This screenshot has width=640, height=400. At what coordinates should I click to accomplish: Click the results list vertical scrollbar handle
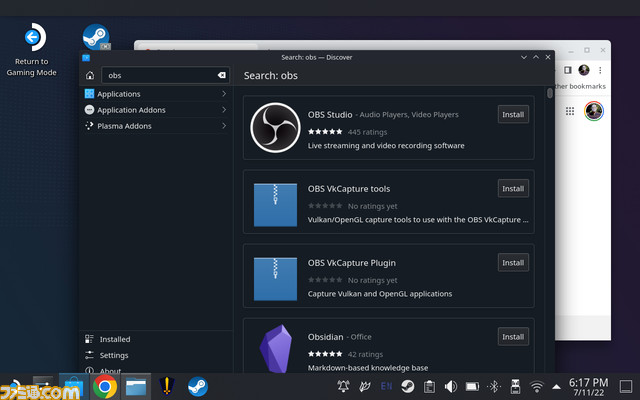[549, 93]
